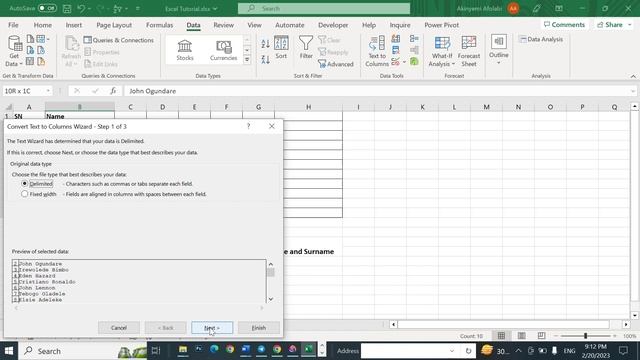Switch to Page Break Preview
640x360 pixels.
tap(541, 336)
